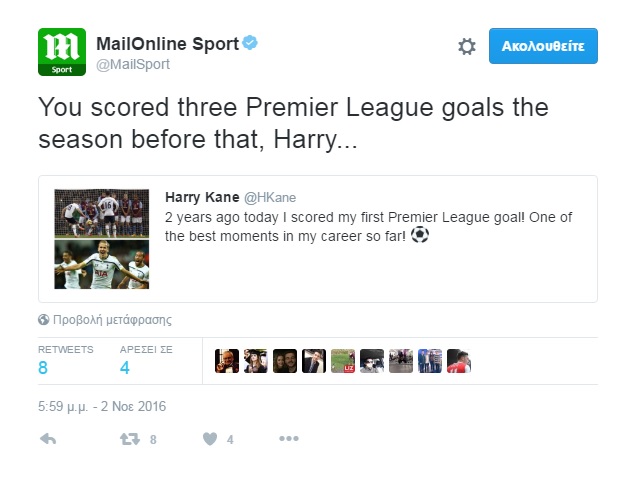Viewport: 636px width, 478px height.
Task: Click the first liker avatar thumbnail
Action: tap(228, 361)
